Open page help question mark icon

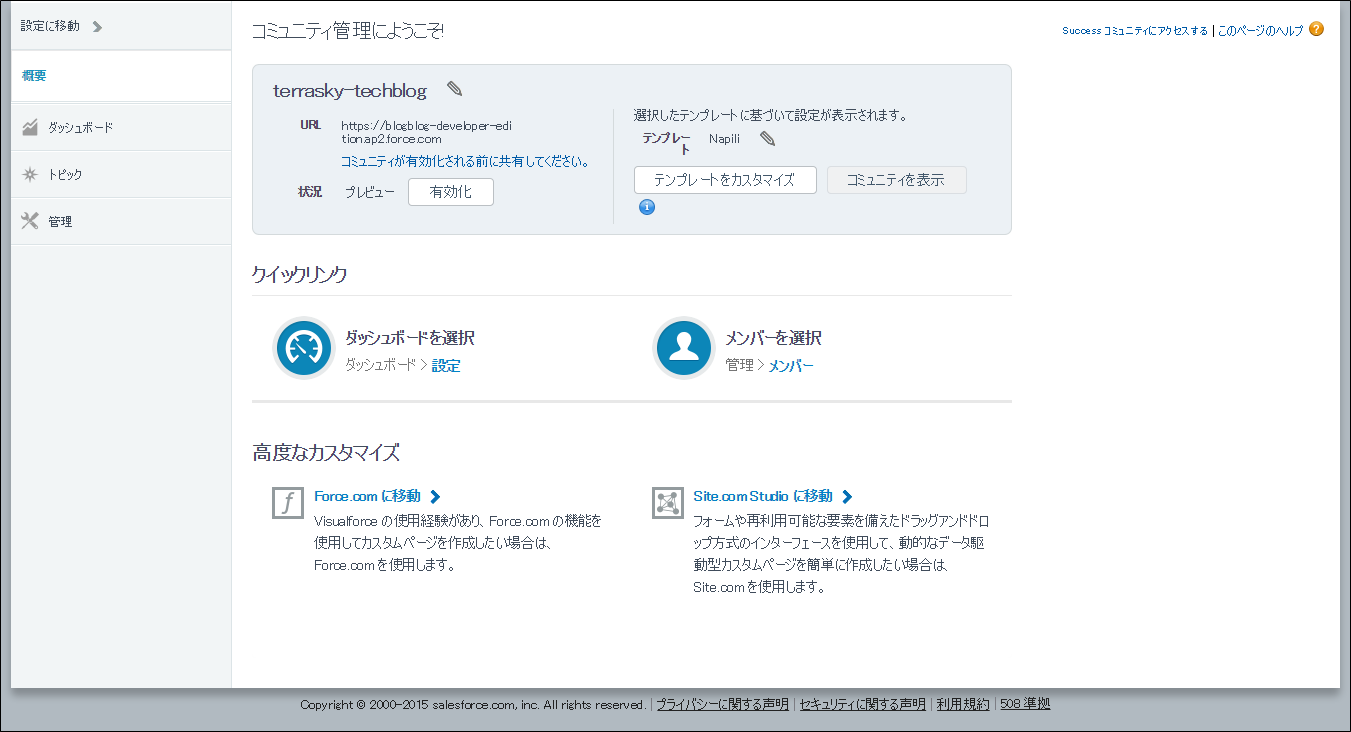(x=1316, y=29)
